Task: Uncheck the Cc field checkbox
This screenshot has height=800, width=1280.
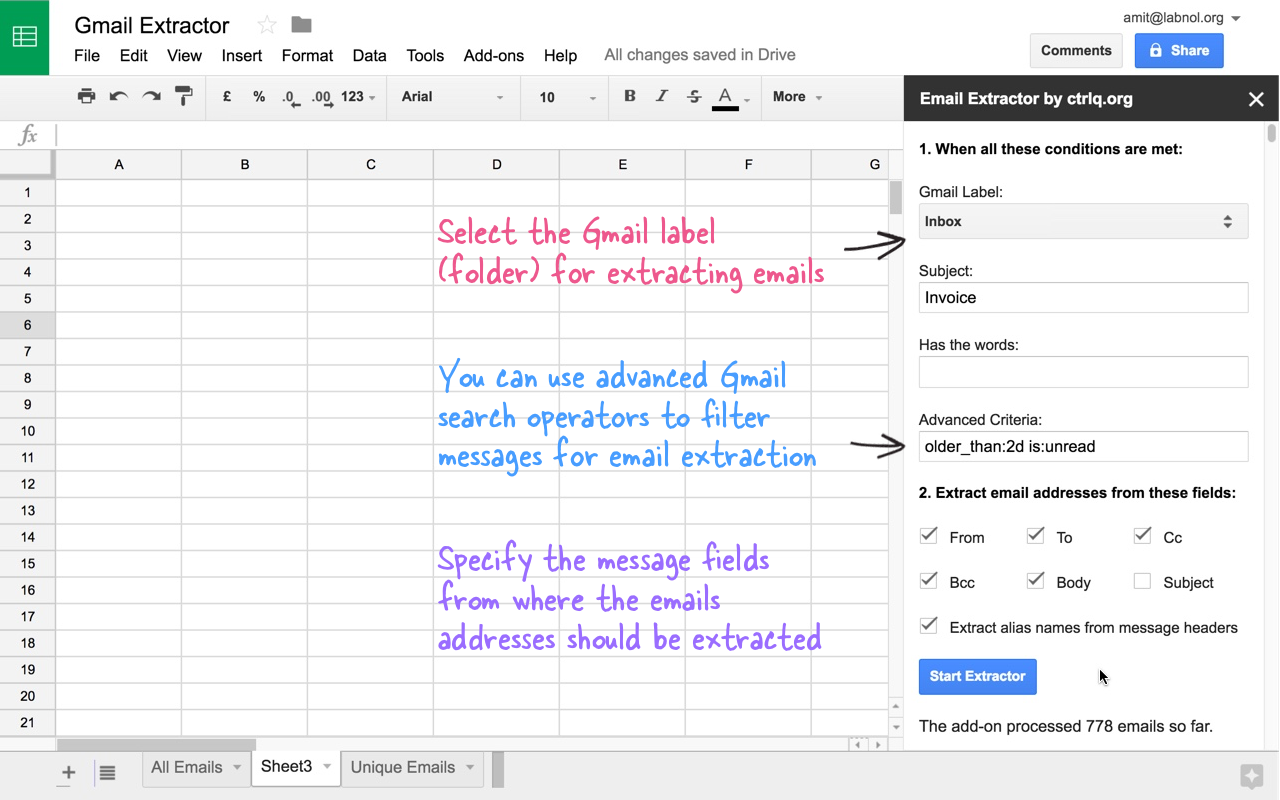Action: click(1143, 536)
